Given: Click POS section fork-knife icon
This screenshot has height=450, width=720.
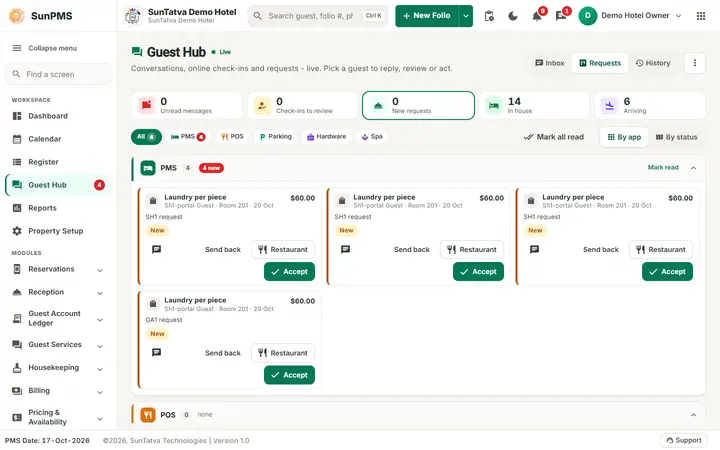Looking at the screenshot, I should 148,415.
